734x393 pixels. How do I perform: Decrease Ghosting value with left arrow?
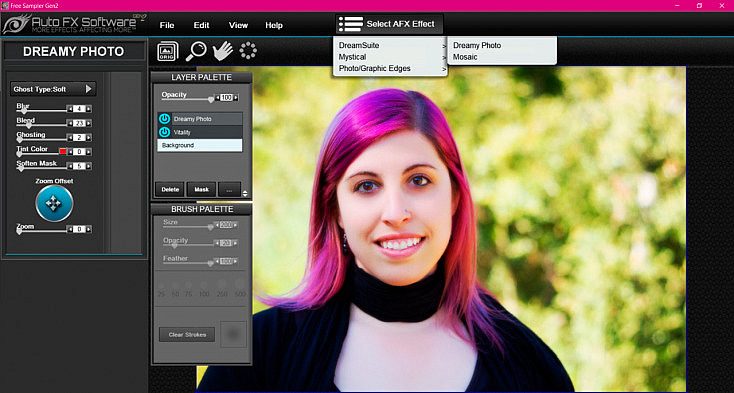tap(70, 138)
